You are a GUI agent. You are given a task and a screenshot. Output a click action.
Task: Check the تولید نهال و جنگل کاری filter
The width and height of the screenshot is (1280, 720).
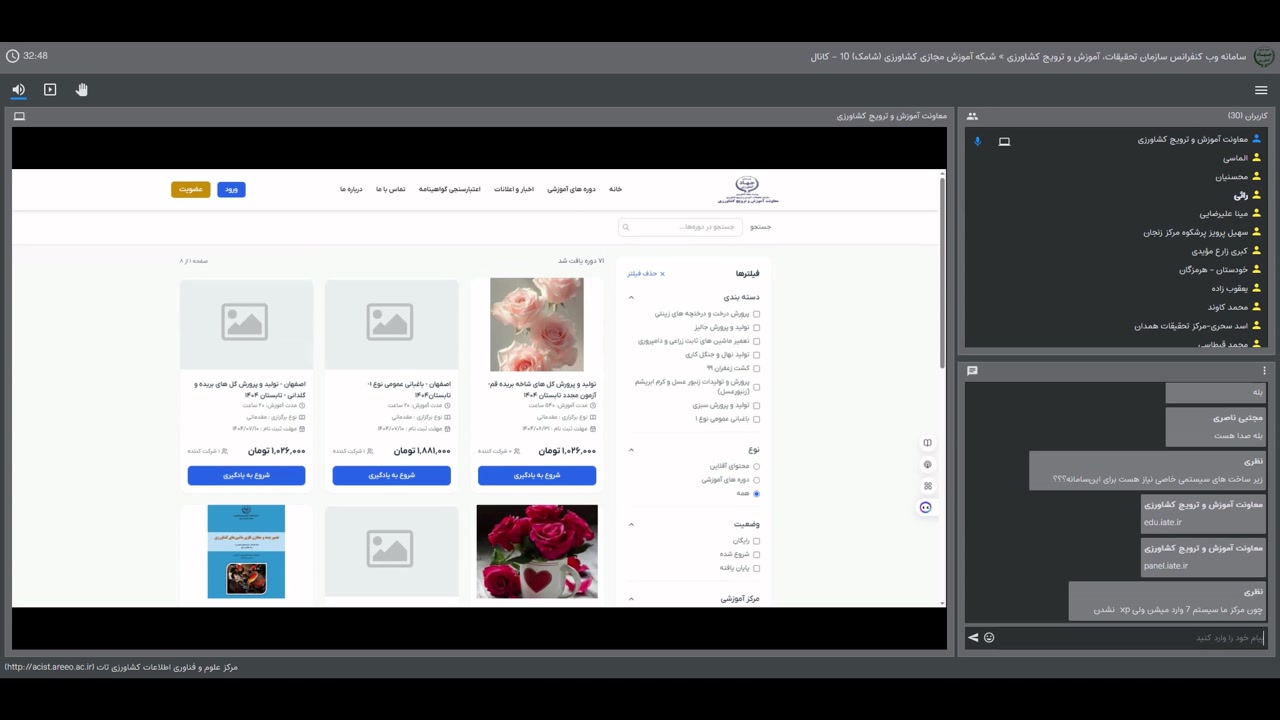tap(756, 355)
